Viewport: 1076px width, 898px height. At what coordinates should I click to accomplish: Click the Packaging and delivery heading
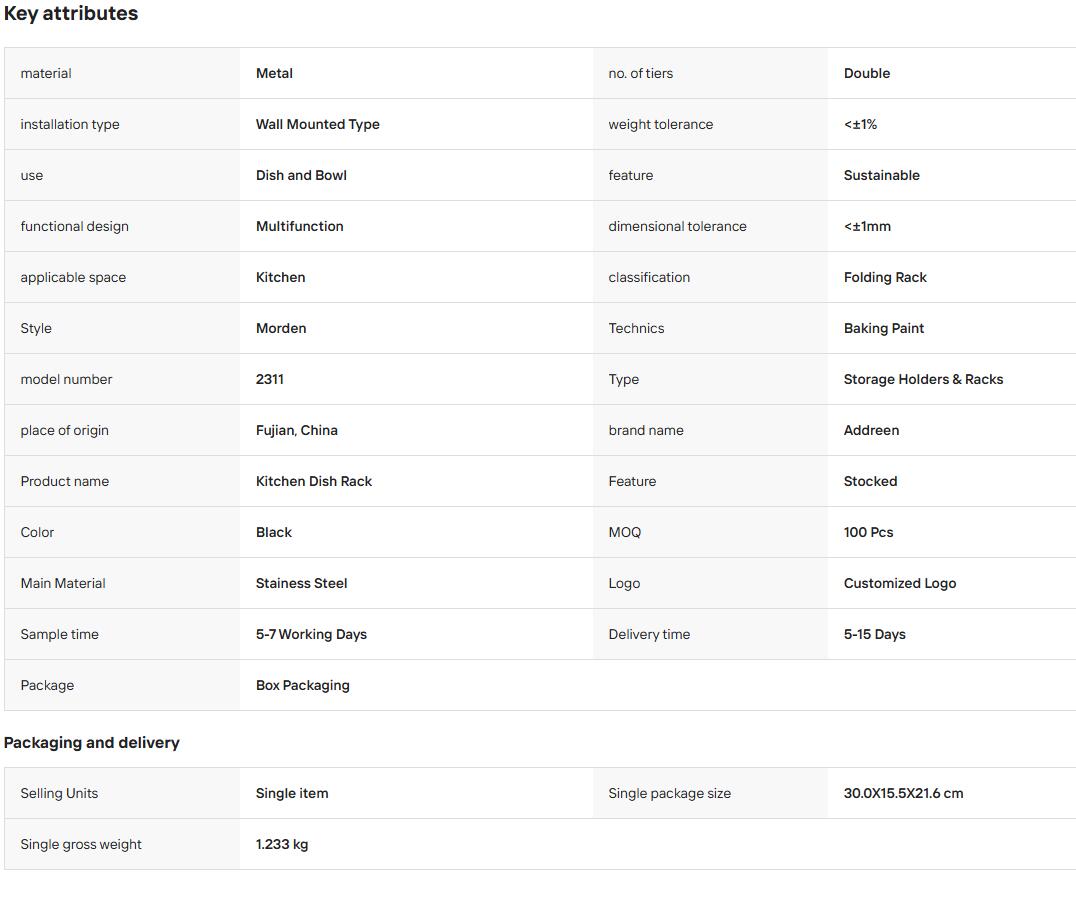tap(91, 743)
